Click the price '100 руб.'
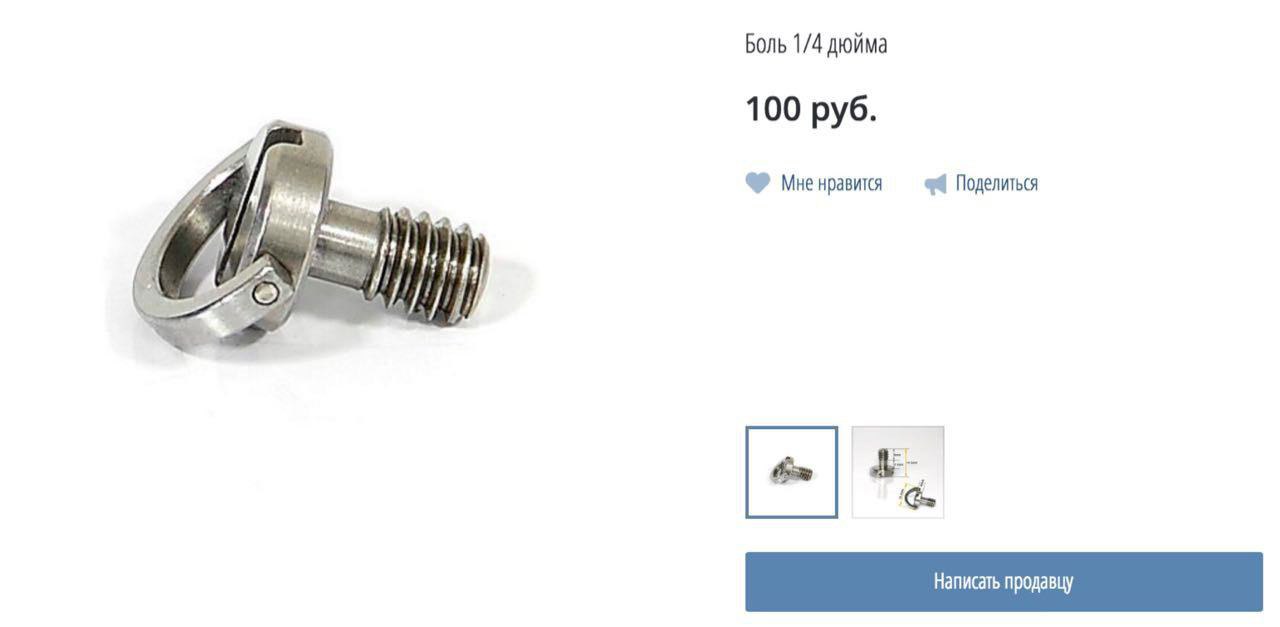1280x627 pixels. [811, 109]
